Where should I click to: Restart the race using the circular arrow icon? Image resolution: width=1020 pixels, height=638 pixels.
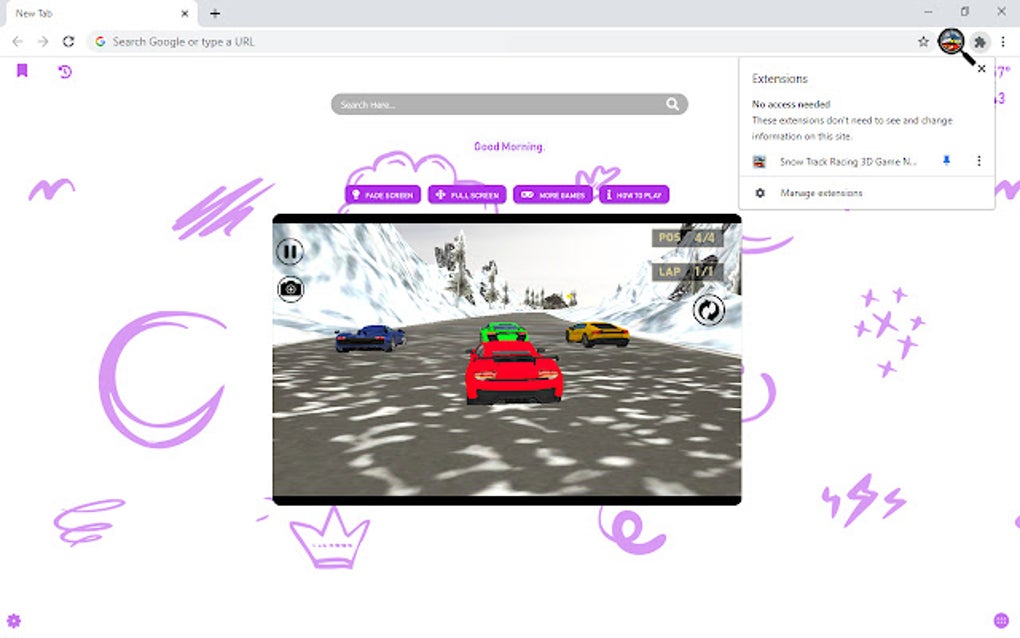[709, 311]
